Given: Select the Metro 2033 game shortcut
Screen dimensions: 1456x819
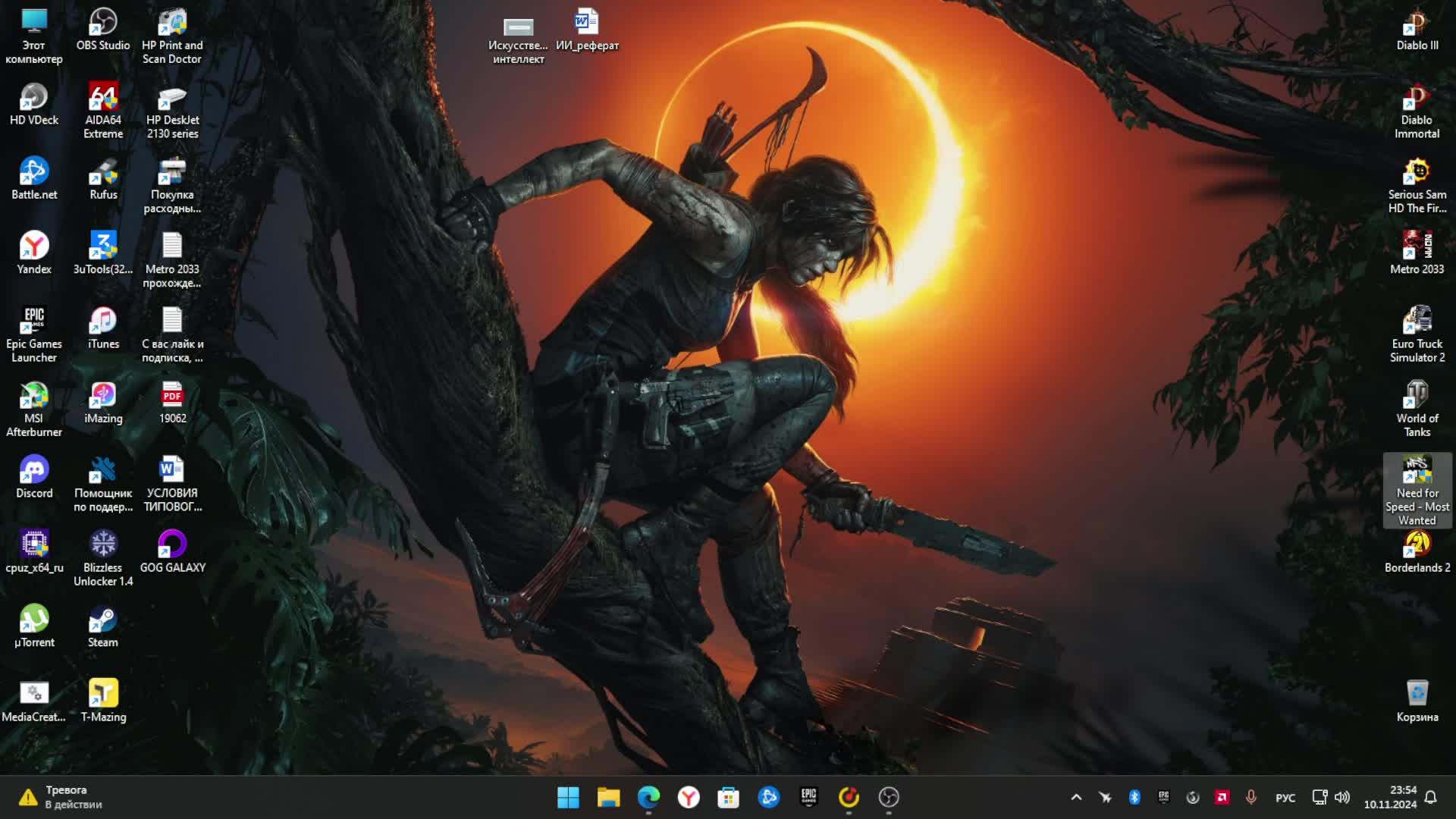Looking at the screenshot, I should pyautogui.click(x=1417, y=253).
